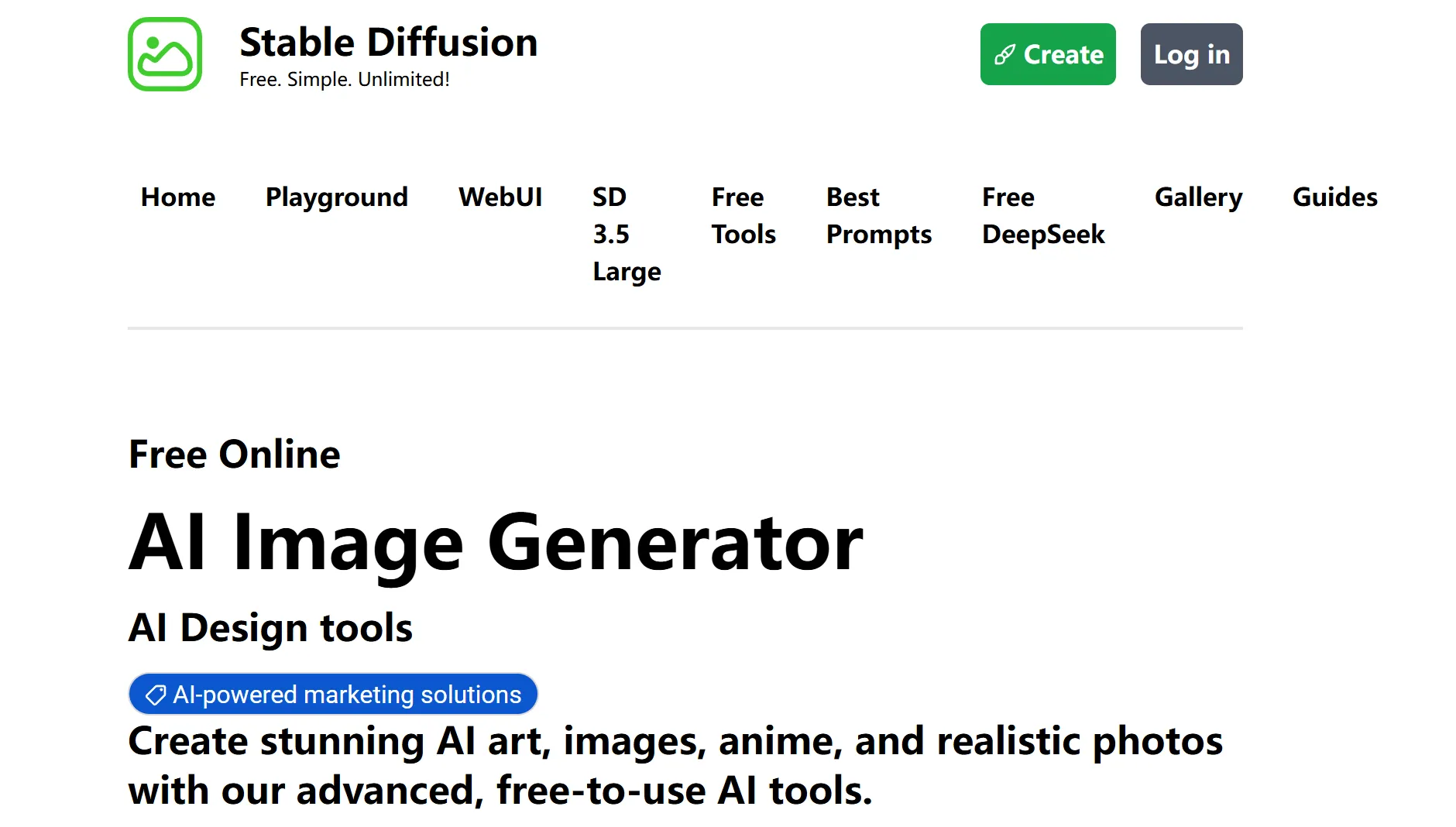Open the Stable Diffusion site title link
Screen dimensions: 1456x827
388,42
